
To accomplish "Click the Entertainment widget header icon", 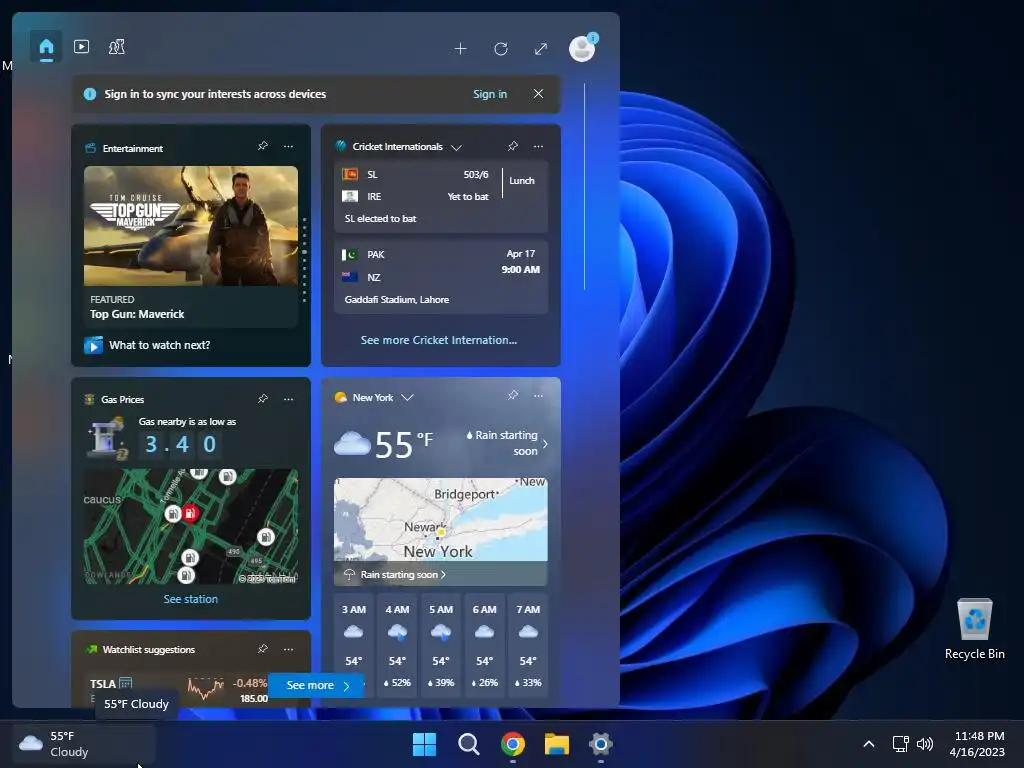I will [x=91, y=148].
